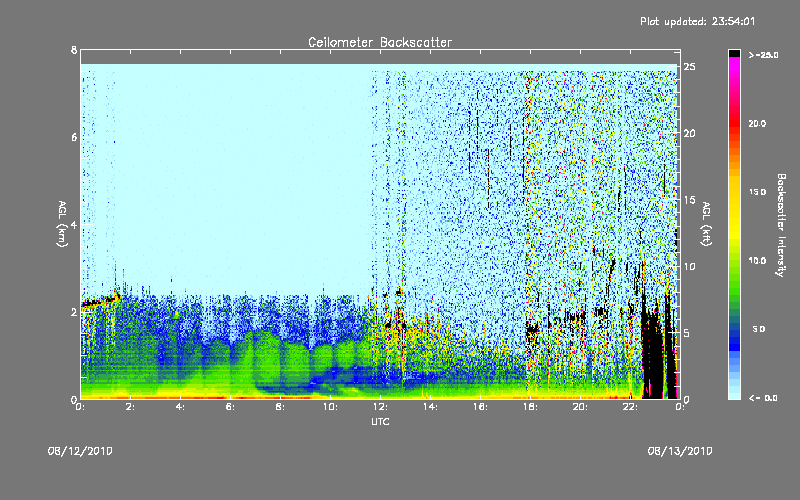The width and height of the screenshot is (800, 500).
Task: Click the 8 tick on km axis
Action: 74,50
